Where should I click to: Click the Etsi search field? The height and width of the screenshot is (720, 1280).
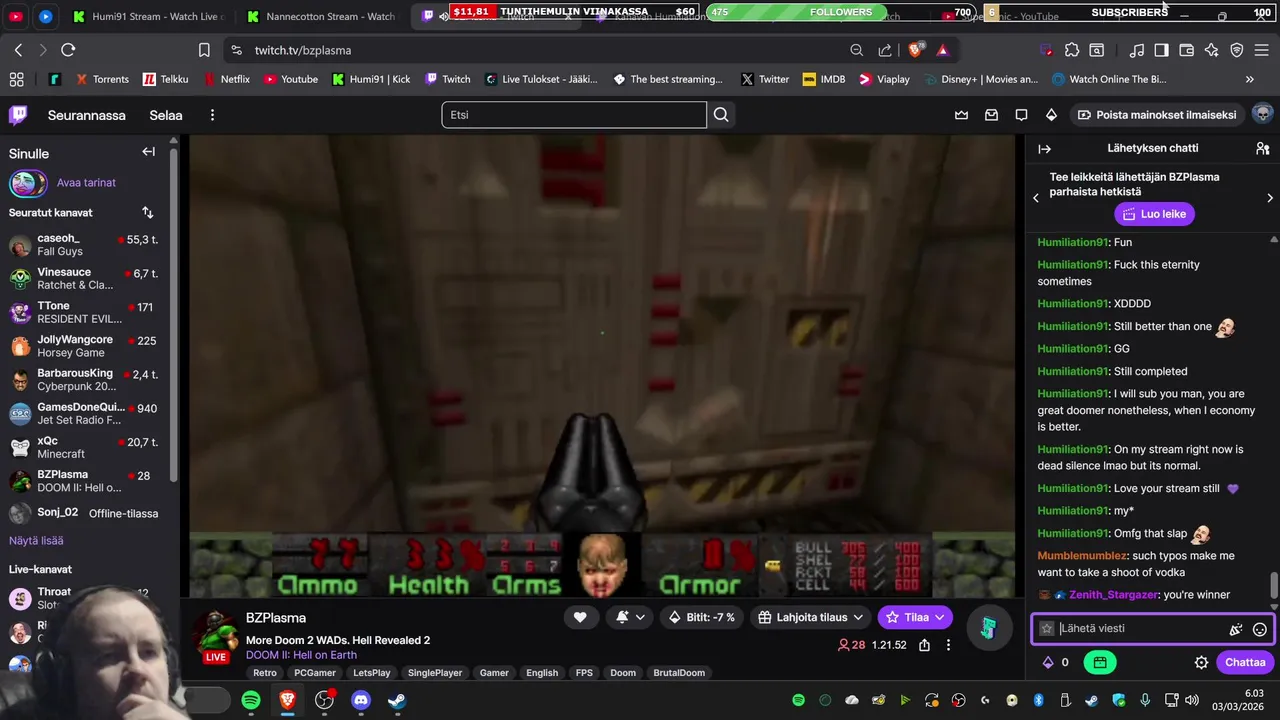pyautogui.click(x=574, y=115)
